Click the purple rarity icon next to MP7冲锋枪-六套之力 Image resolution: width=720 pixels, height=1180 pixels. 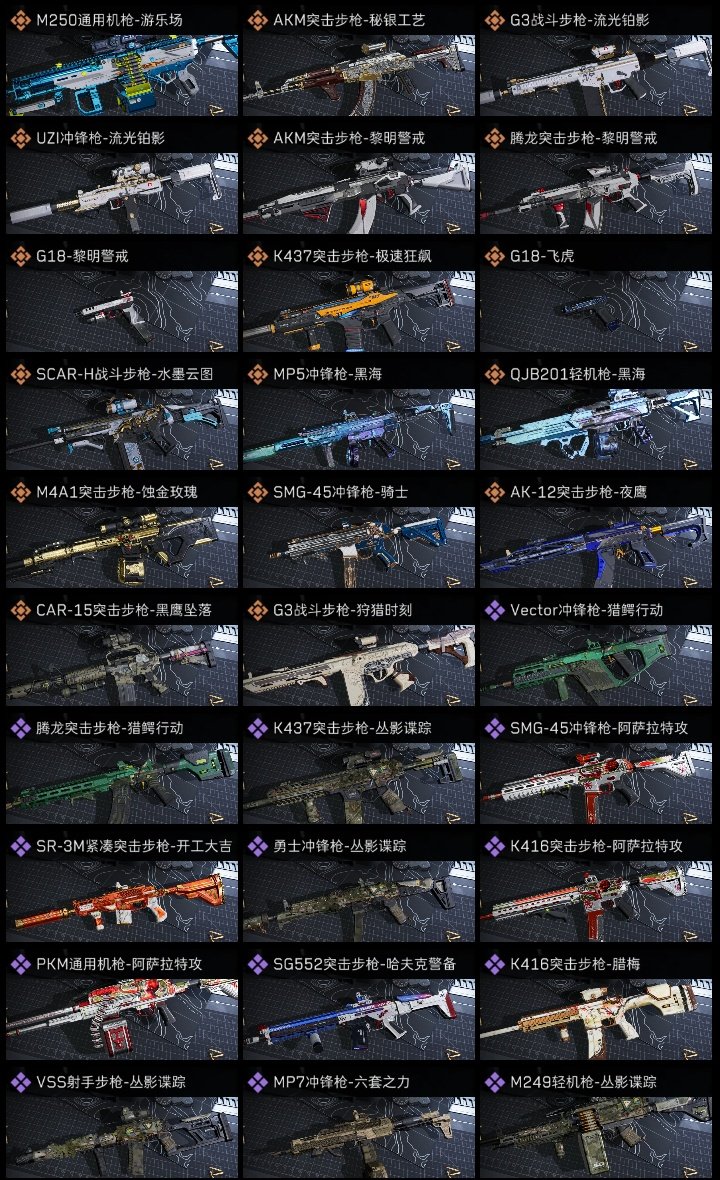pos(257,1082)
